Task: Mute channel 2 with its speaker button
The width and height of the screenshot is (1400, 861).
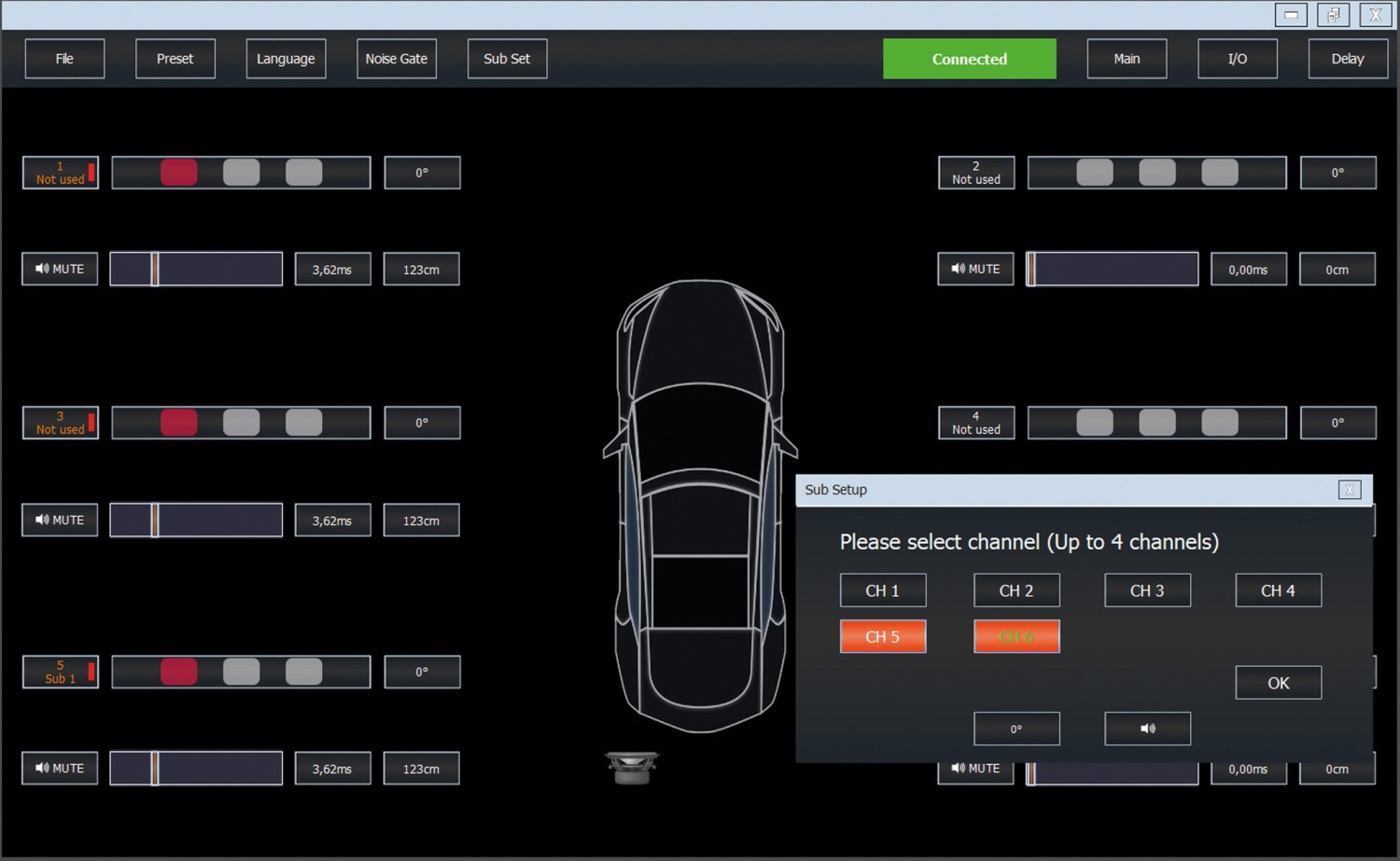Action: click(x=975, y=269)
